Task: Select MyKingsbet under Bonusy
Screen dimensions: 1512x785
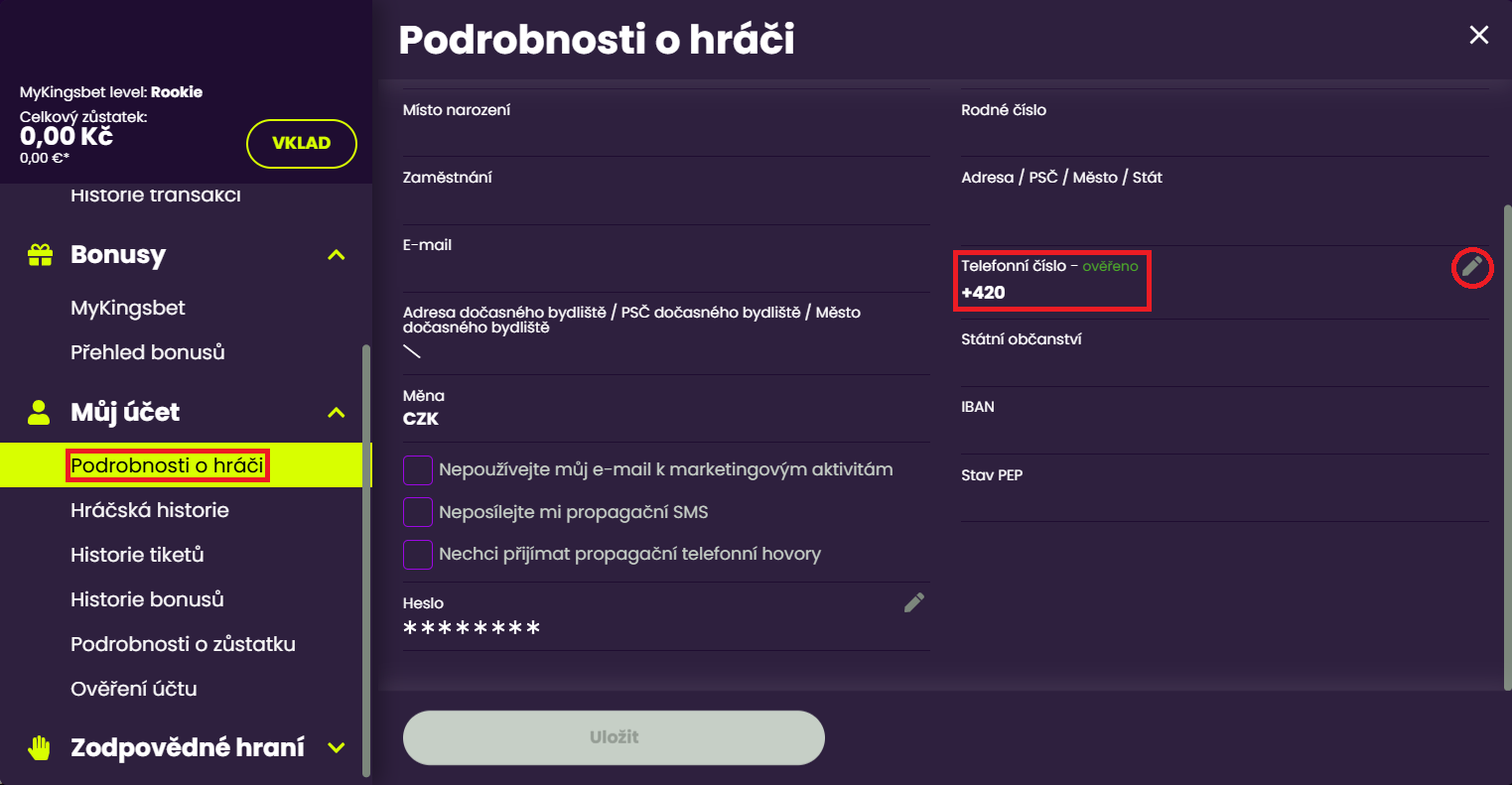Action: tap(128, 308)
